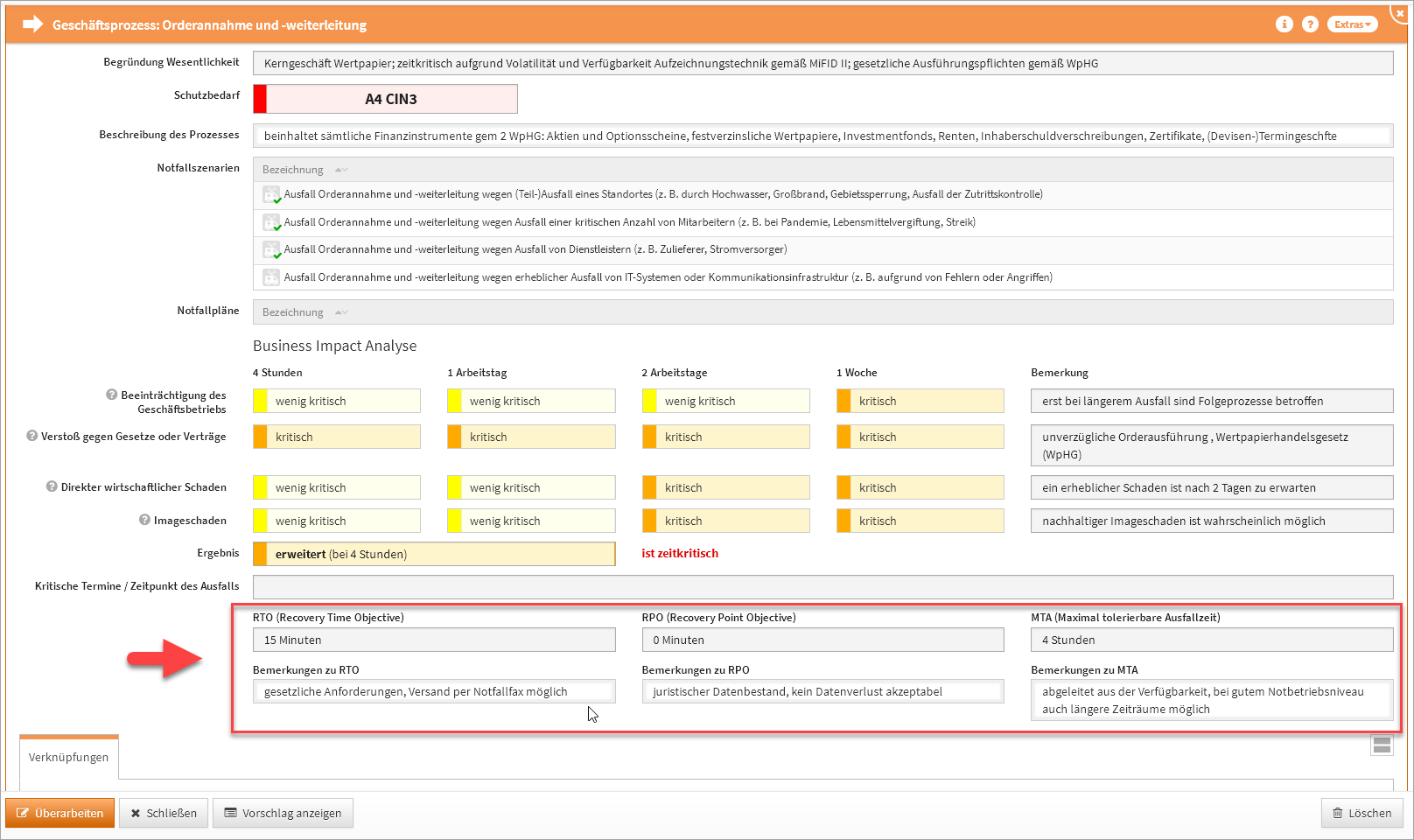
Task: Click the RTO field showing 15 Minuten
Action: pos(433,640)
